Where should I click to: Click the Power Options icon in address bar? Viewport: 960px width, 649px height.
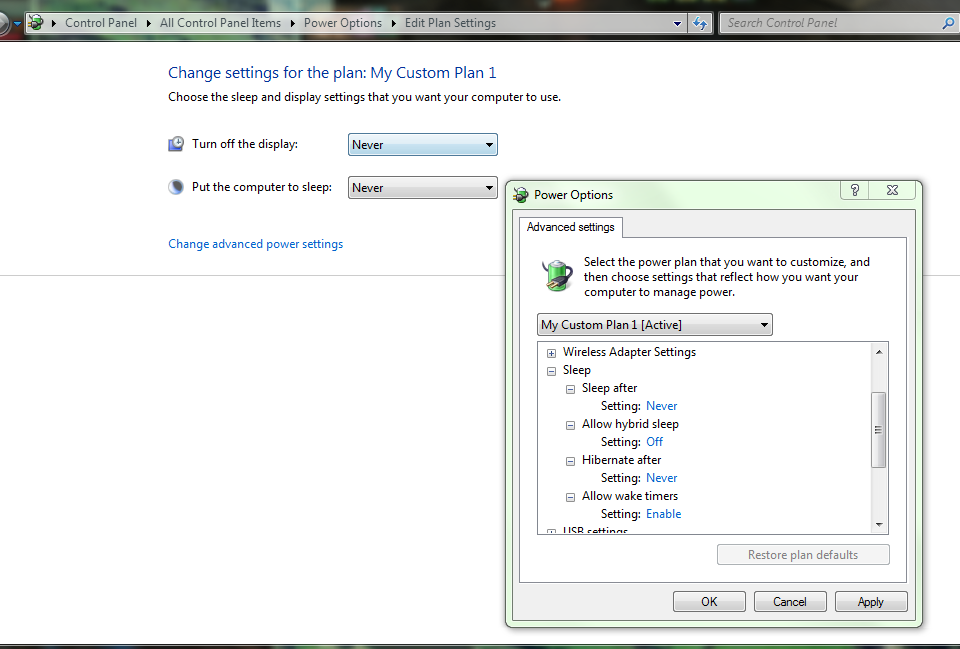[x=36, y=23]
